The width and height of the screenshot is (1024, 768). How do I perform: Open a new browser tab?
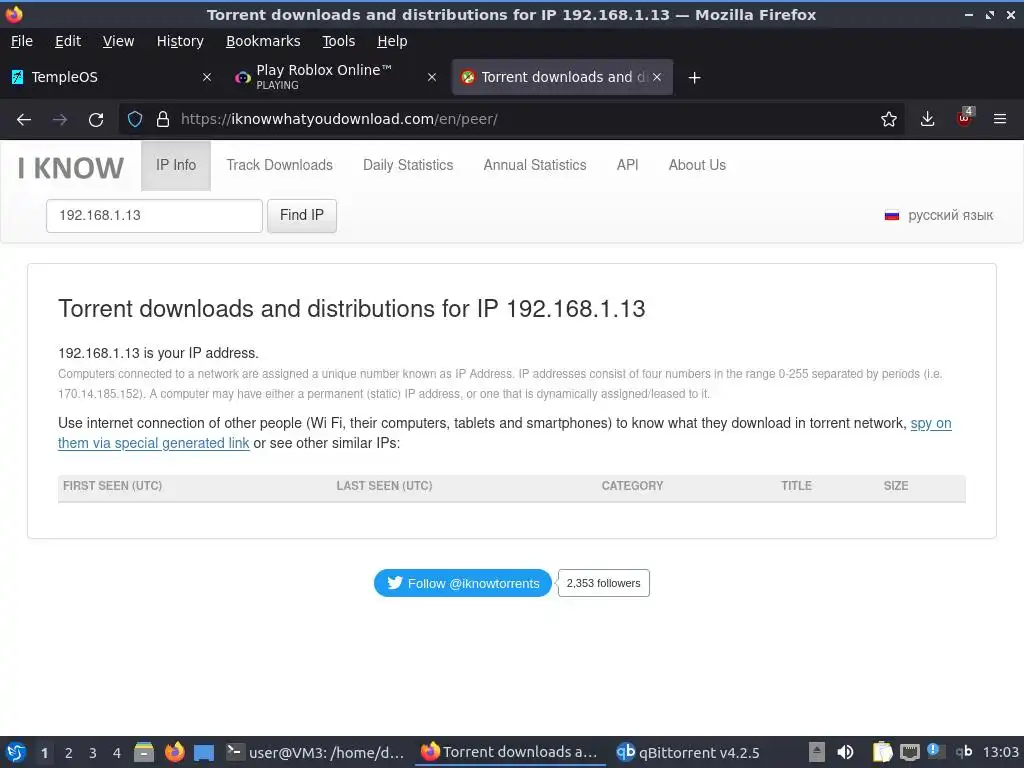click(695, 78)
